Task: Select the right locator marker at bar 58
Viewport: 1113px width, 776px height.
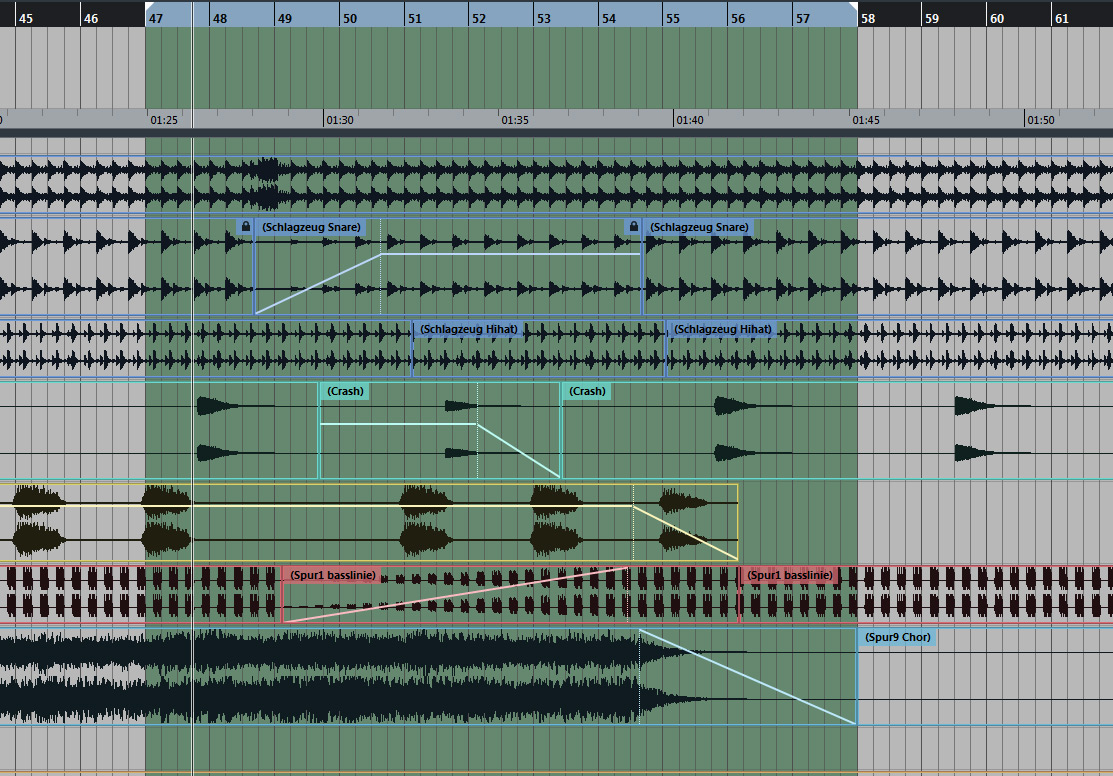Action: [x=853, y=6]
